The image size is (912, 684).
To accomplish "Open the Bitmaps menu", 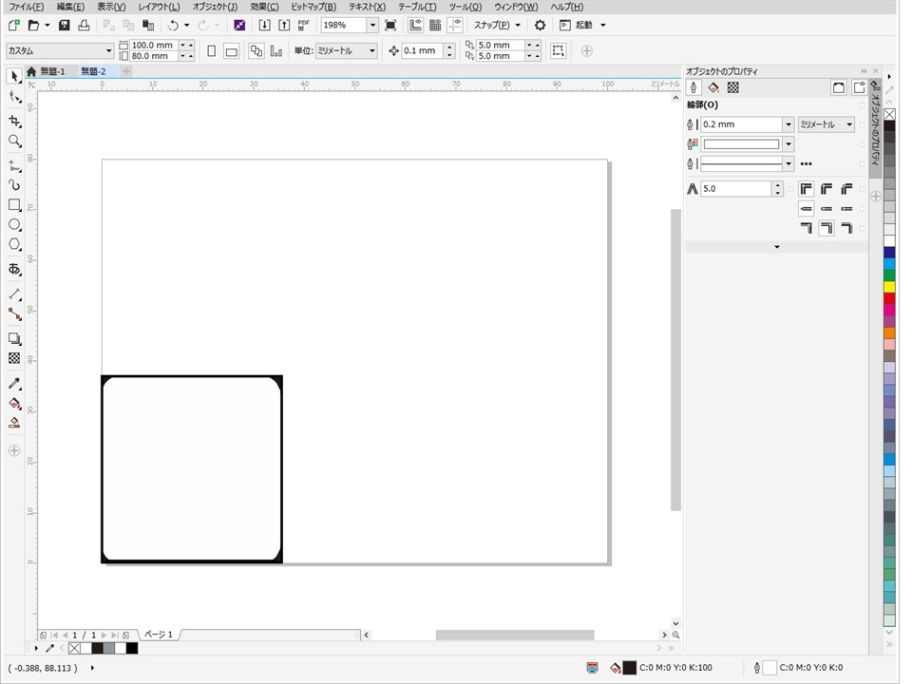I will (x=313, y=7).
